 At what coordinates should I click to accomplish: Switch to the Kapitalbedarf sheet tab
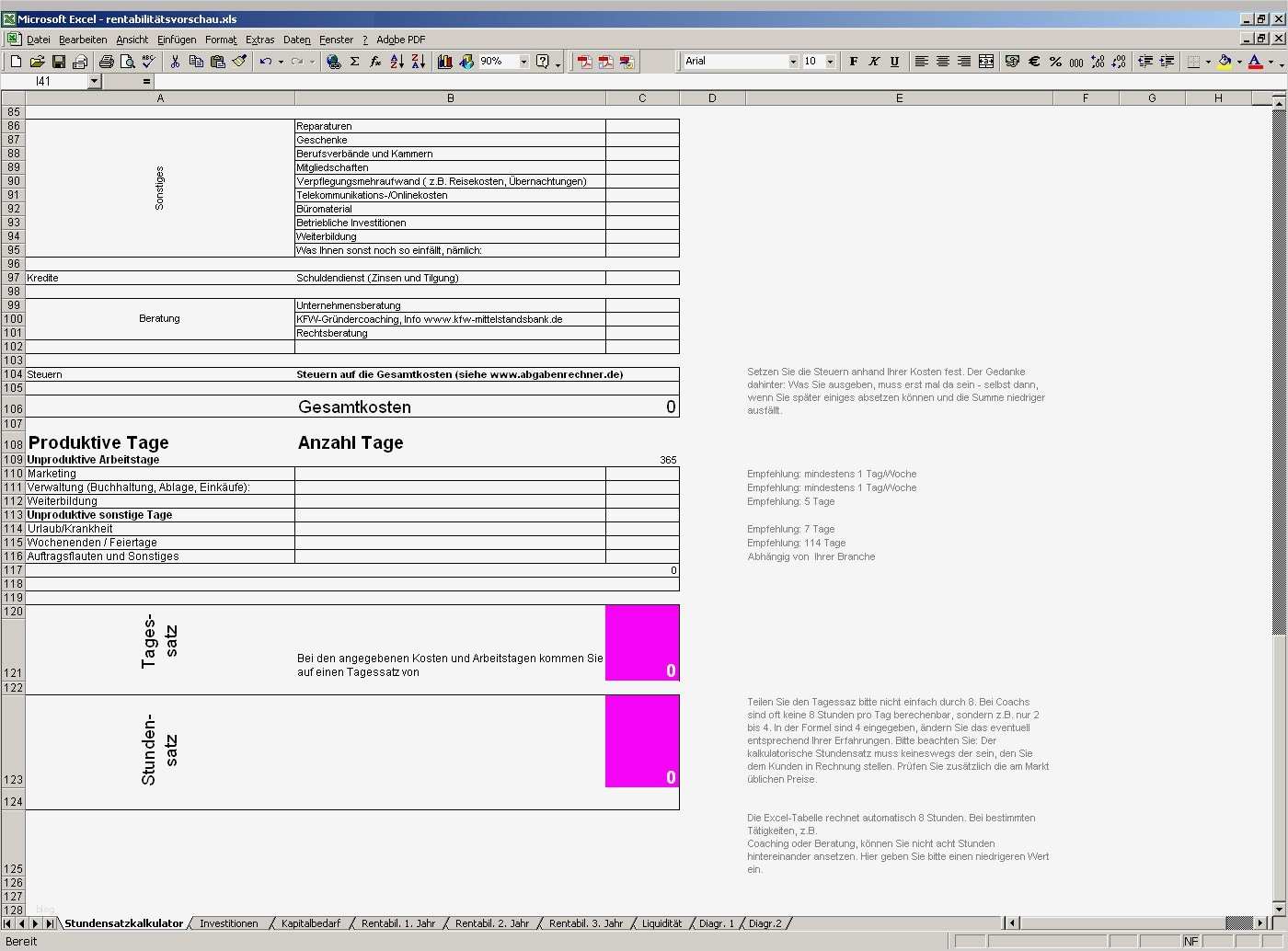(313, 922)
